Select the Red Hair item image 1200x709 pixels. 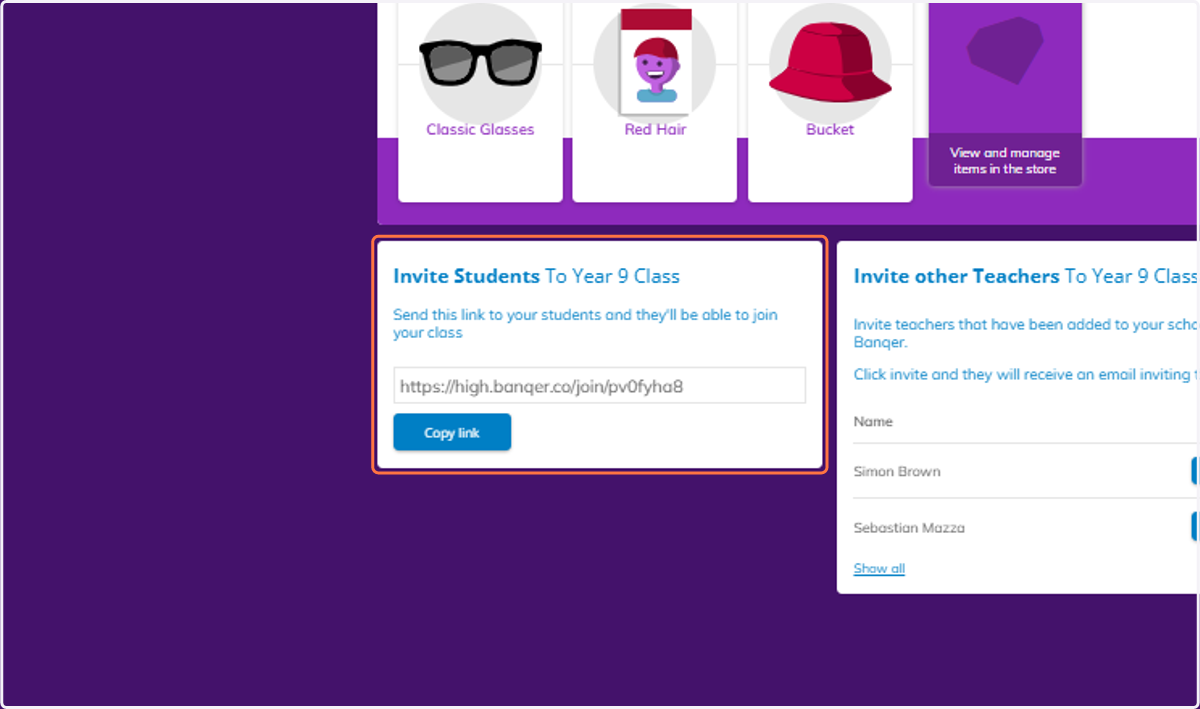[655, 61]
